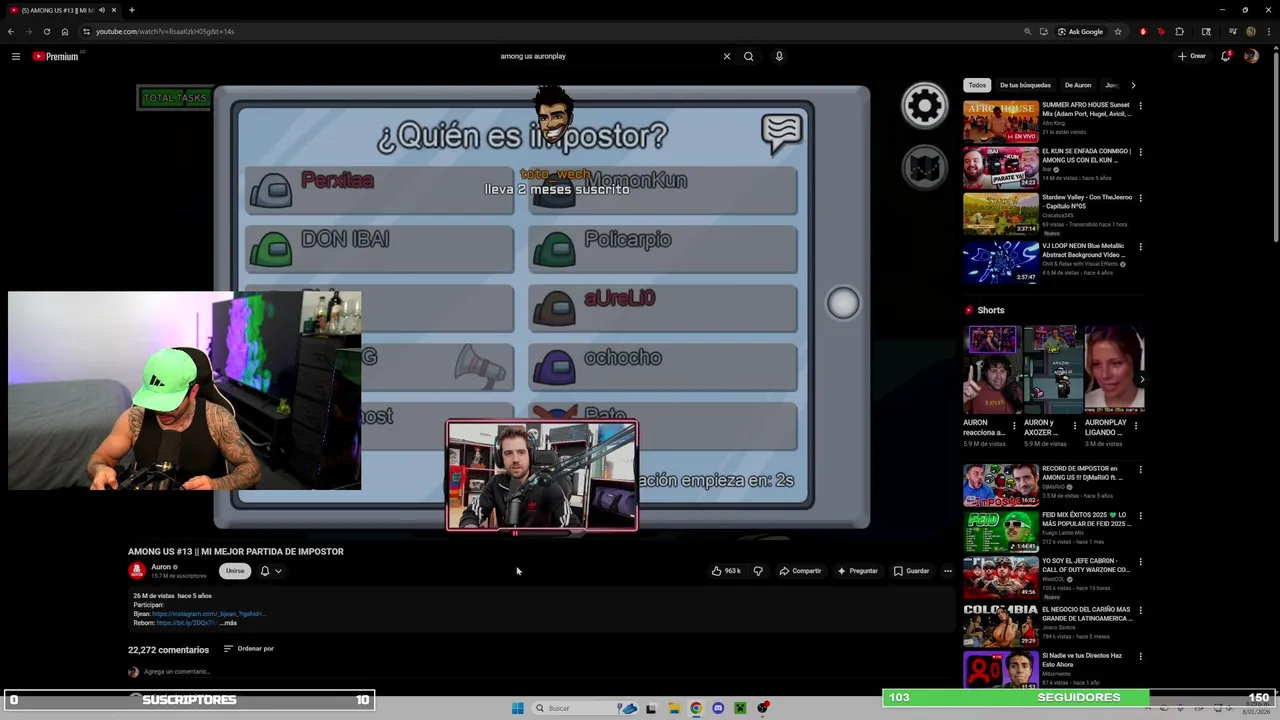The height and width of the screenshot is (720, 1280).
Task: Open Stardew Valley video thumbnail
Action: point(1001,214)
